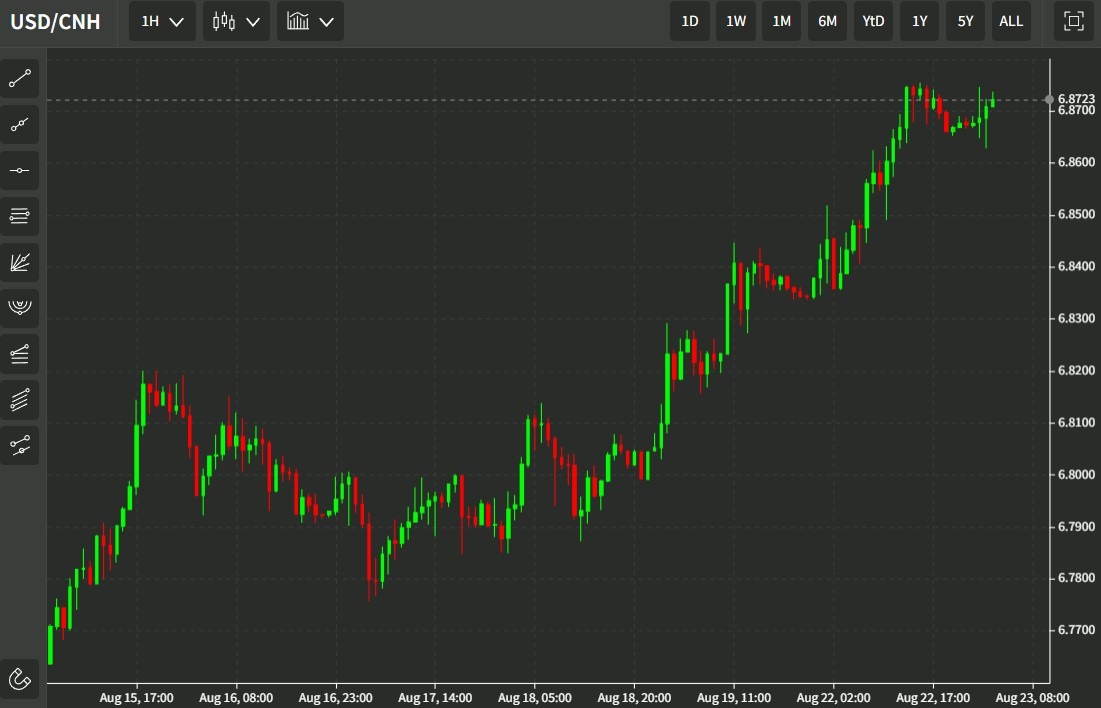This screenshot has width=1101, height=708.
Task: Click the current price marker dot on axis
Action: click(x=1050, y=100)
